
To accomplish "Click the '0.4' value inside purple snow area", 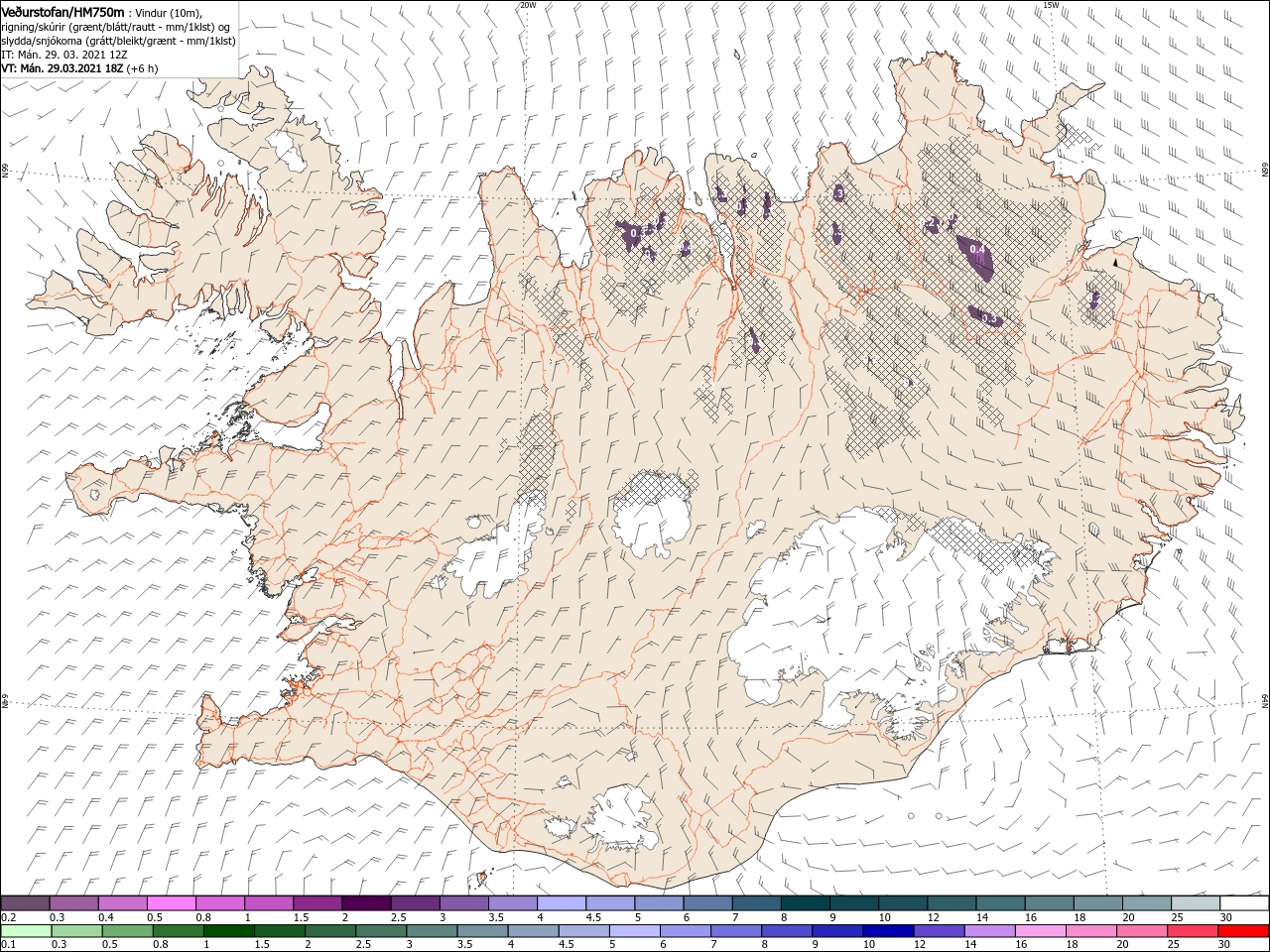I will click(976, 248).
